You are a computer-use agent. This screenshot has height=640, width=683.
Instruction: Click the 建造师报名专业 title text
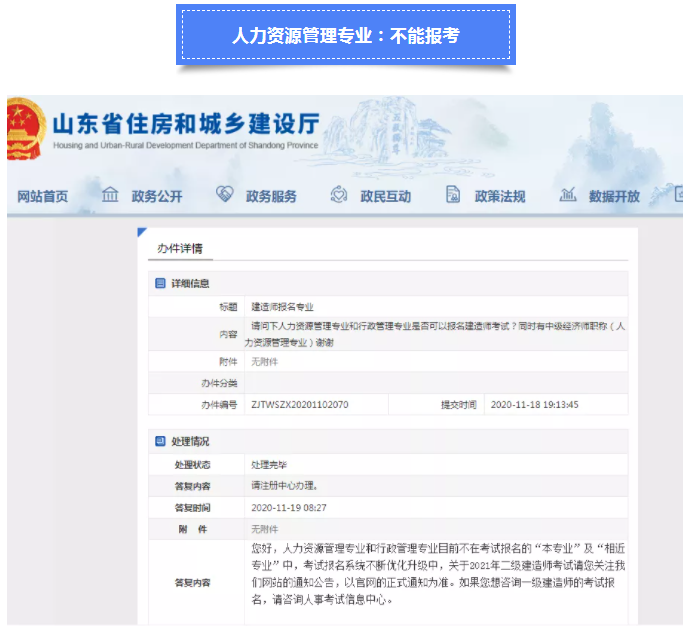click(282, 306)
